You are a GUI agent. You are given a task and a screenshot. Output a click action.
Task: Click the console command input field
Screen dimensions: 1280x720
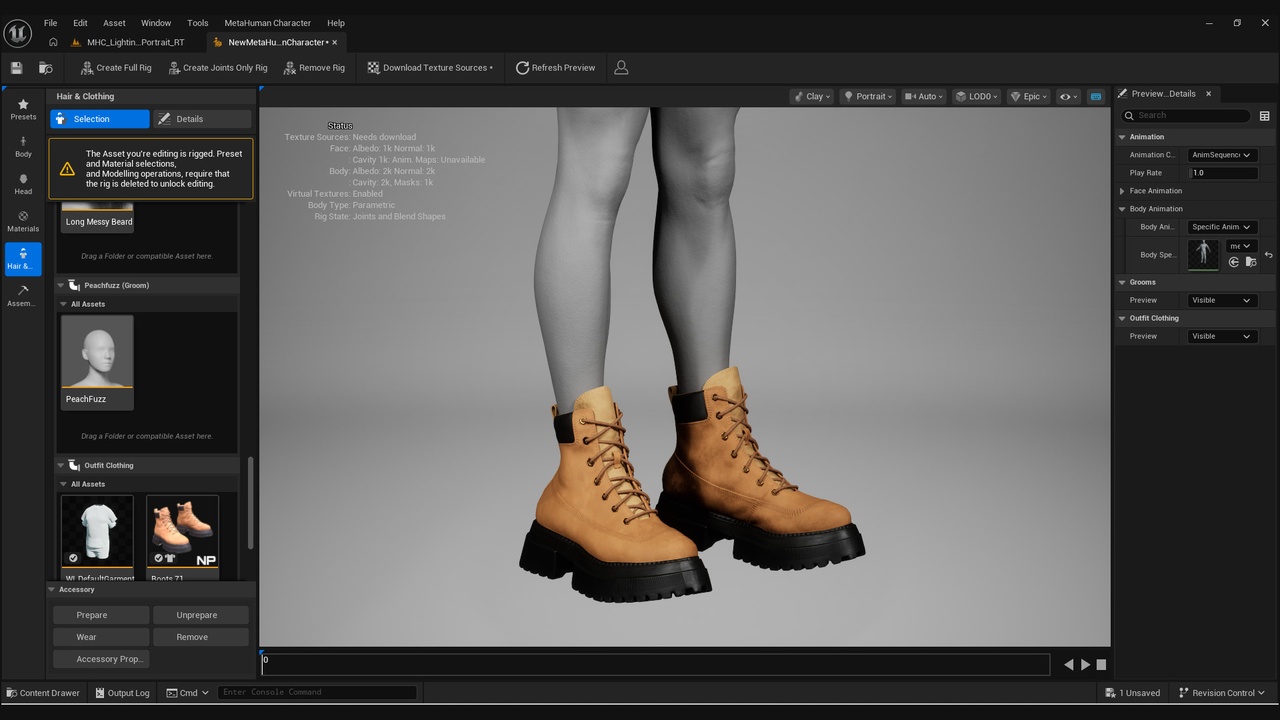pyautogui.click(x=317, y=692)
